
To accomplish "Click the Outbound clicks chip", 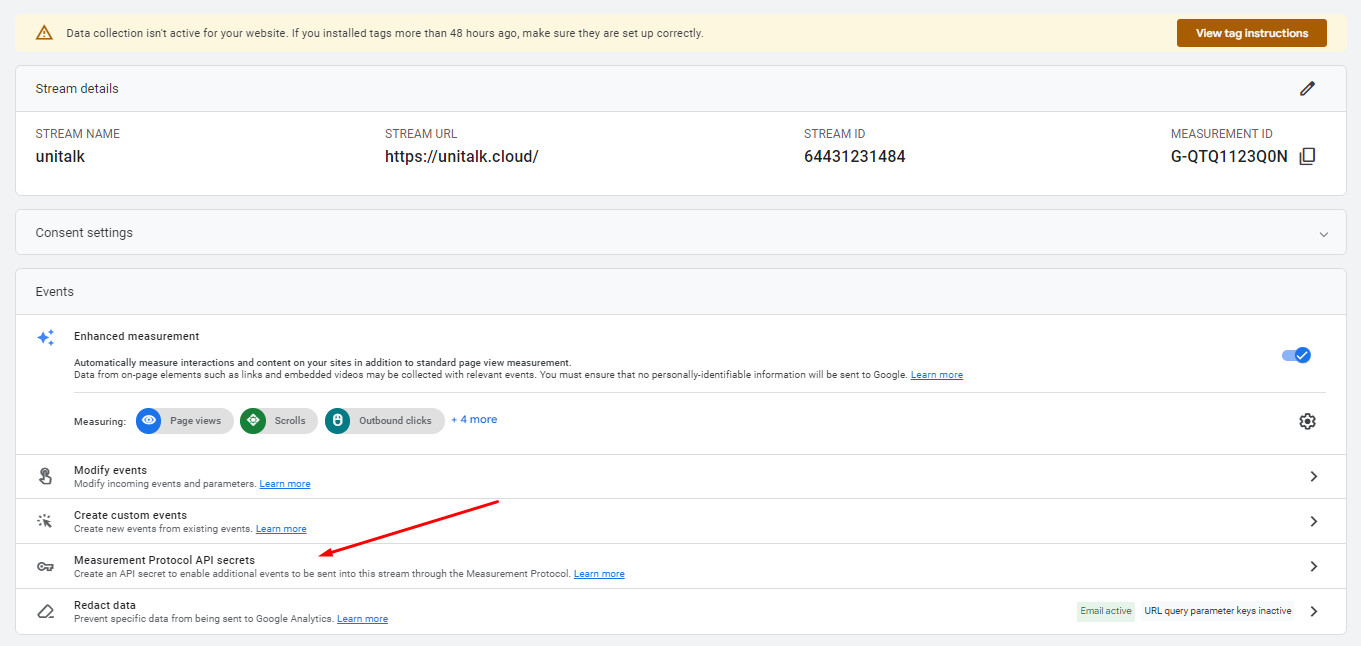I will tap(385, 421).
